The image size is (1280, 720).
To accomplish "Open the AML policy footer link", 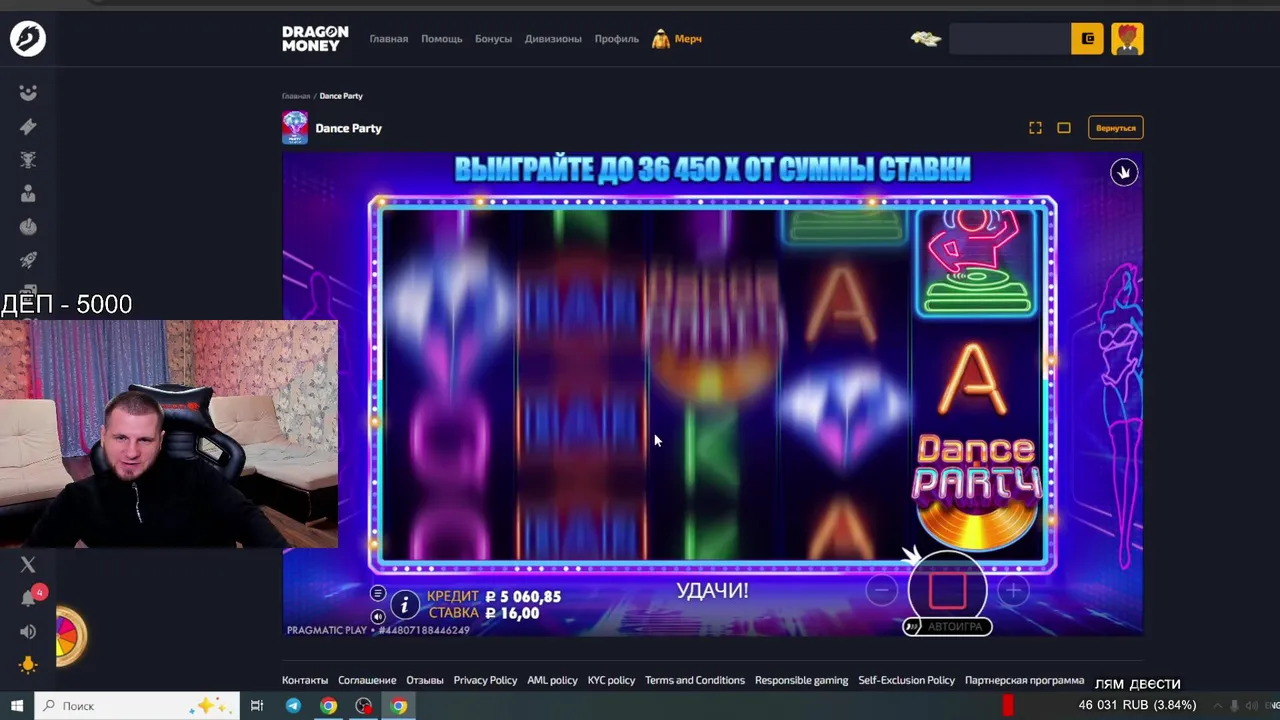I will pyautogui.click(x=552, y=680).
